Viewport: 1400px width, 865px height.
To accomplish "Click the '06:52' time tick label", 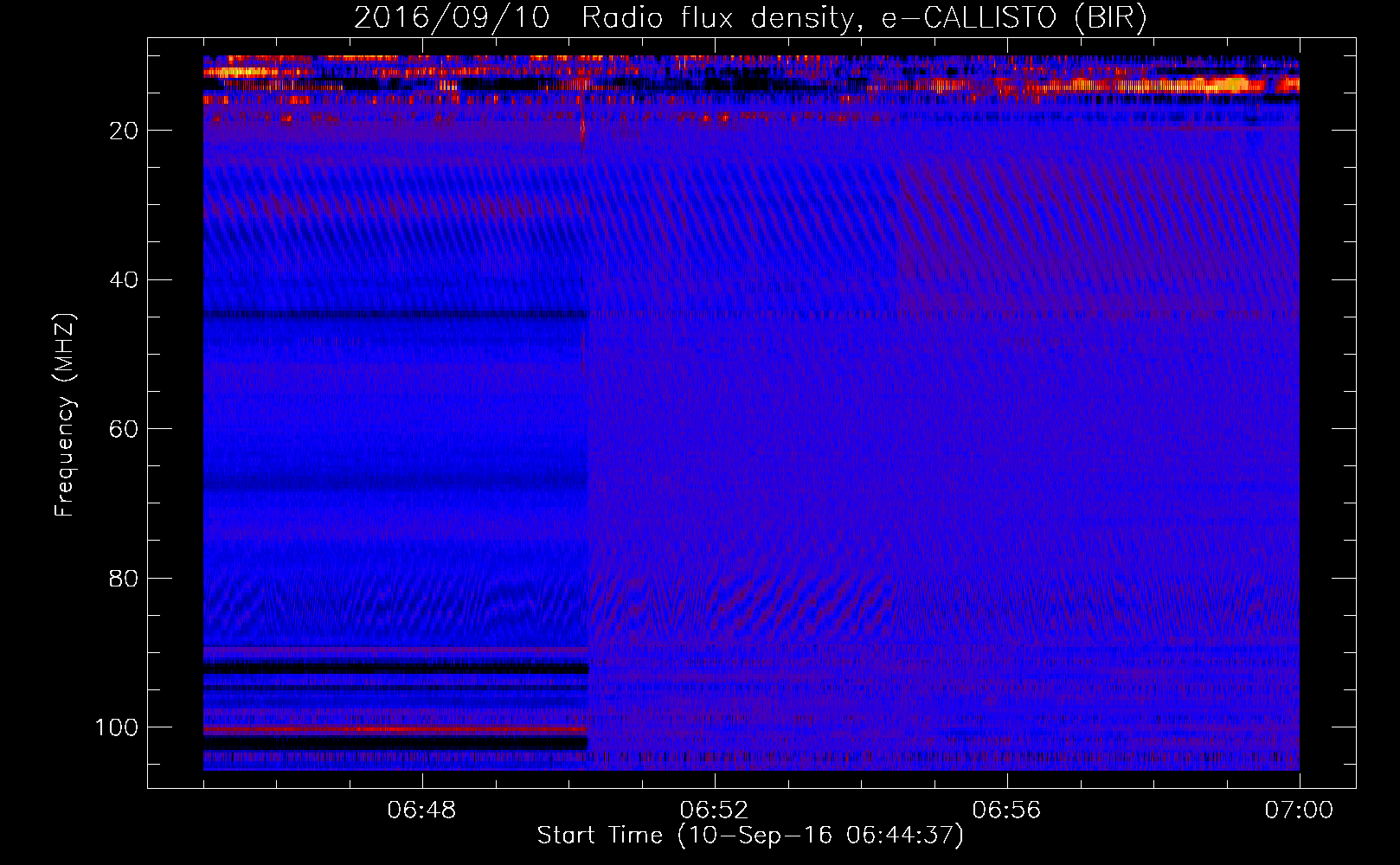I will pos(714,811).
